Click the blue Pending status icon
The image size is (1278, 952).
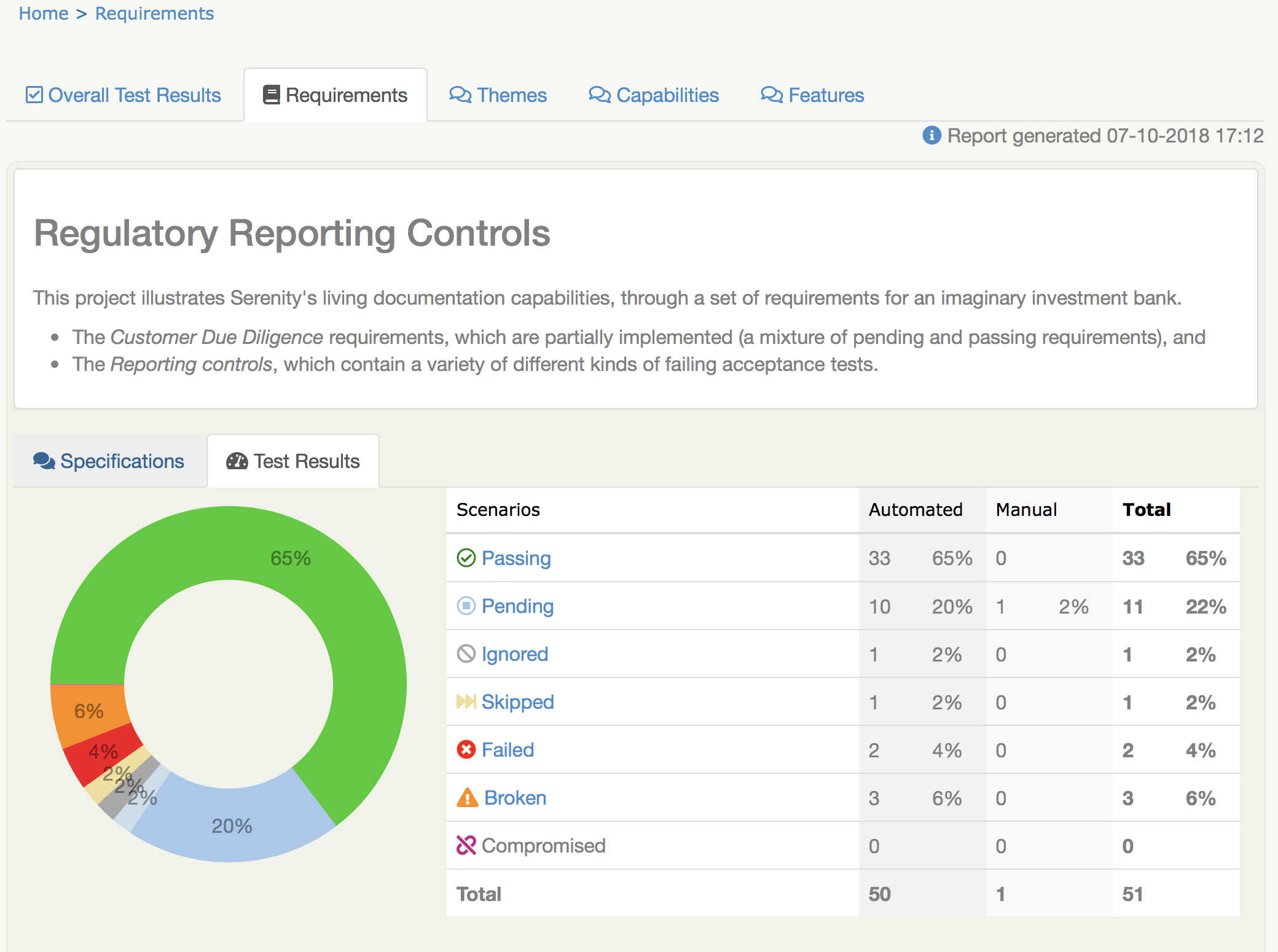tap(466, 606)
